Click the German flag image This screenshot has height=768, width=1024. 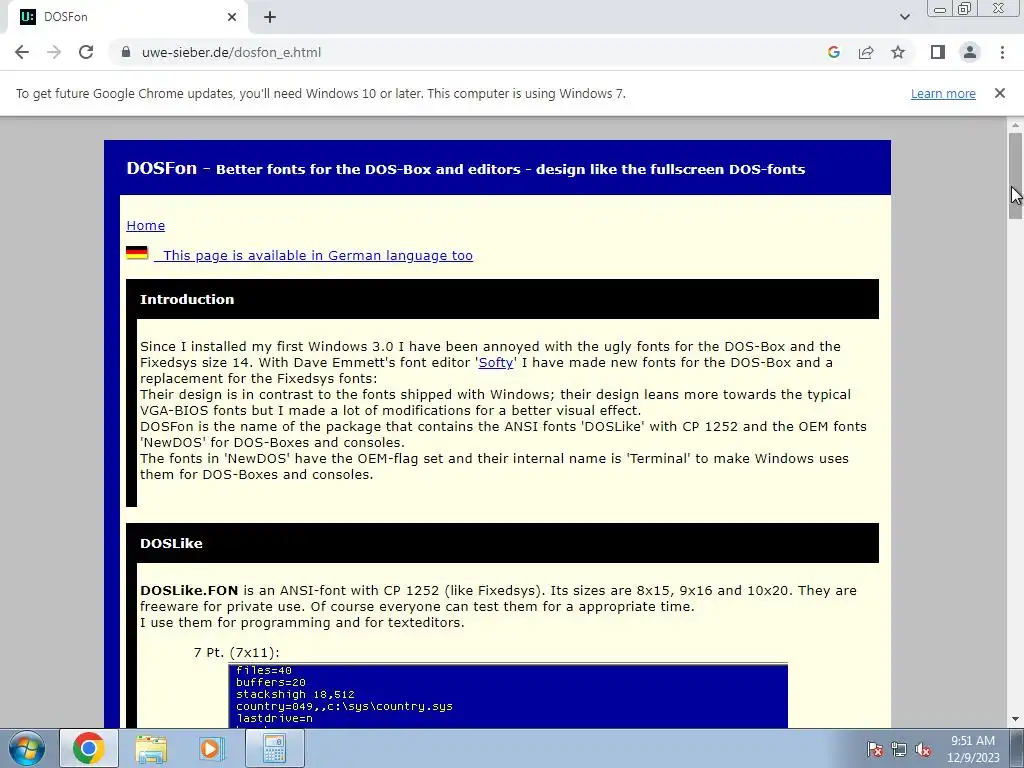point(137,252)
